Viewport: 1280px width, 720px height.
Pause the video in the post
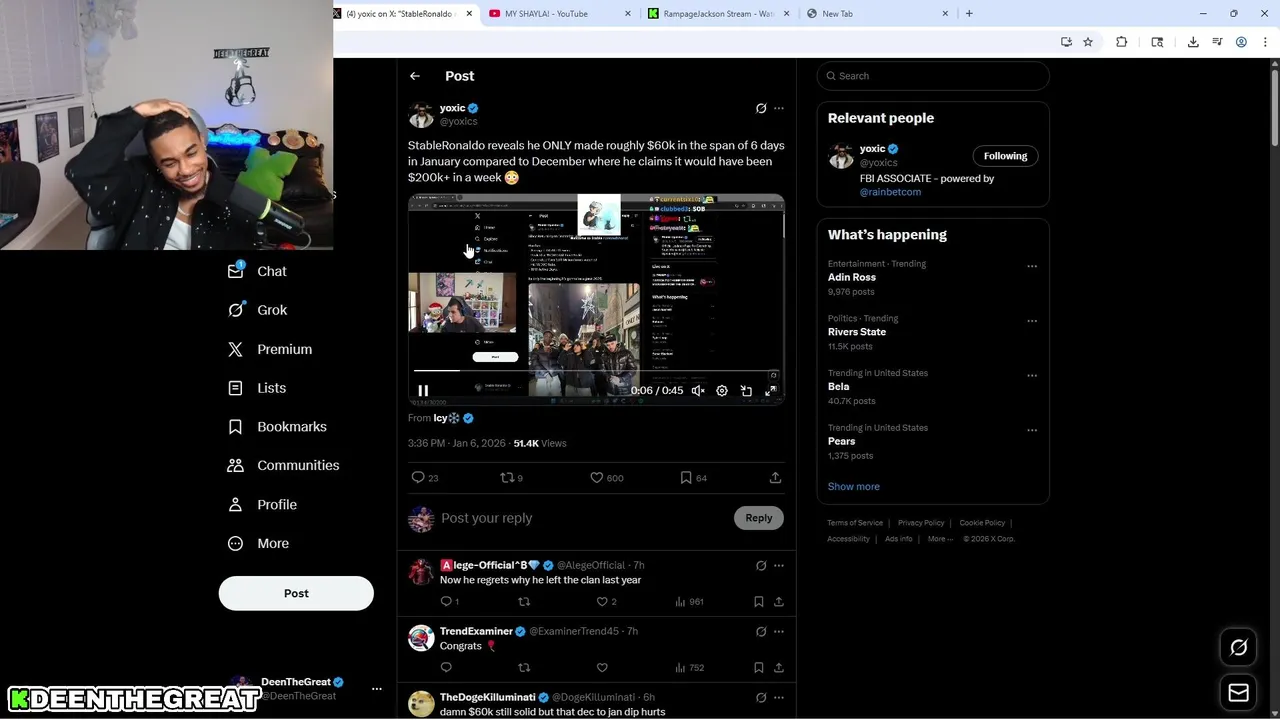point(423,391)
